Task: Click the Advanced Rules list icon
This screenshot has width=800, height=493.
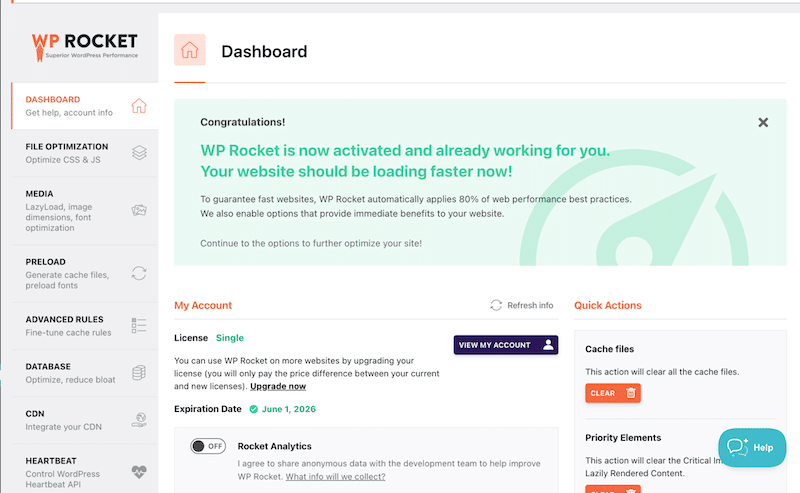Action: pyautogui.click(x=139, y=326)
